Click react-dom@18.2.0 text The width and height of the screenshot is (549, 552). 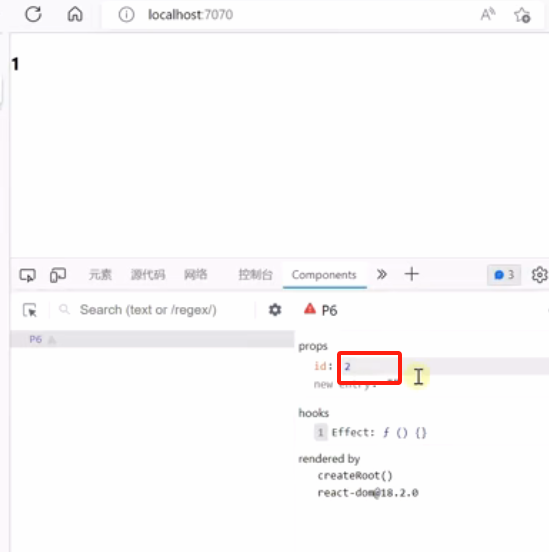368,493
